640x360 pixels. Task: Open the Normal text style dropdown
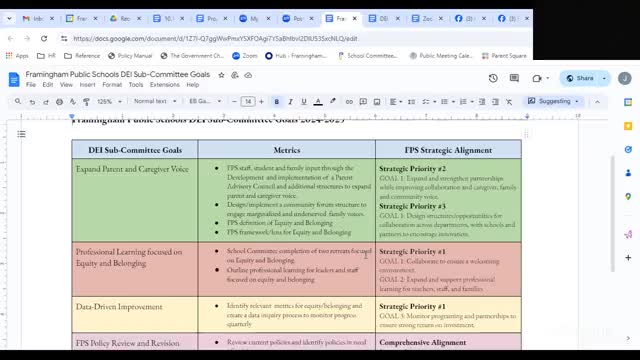155,101
